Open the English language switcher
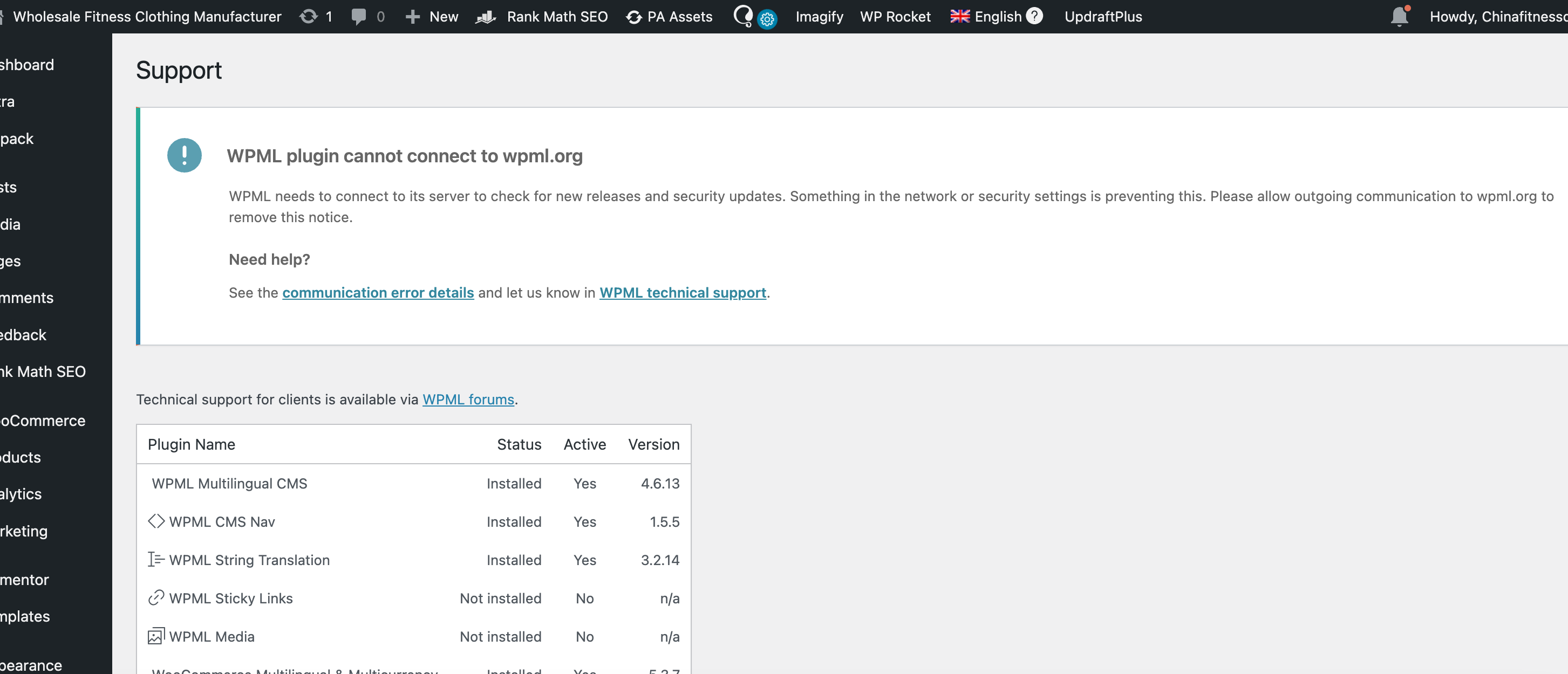Screen dimensions: 1568x674 (998, 16)
